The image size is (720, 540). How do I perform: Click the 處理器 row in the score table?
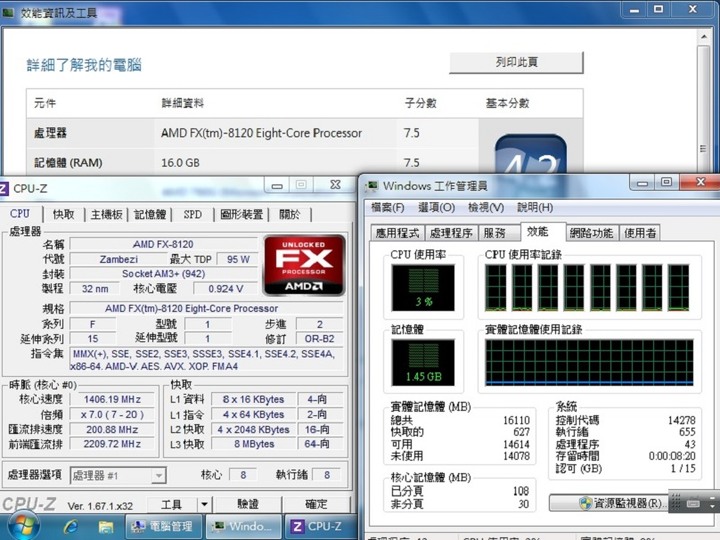(253, 133)
